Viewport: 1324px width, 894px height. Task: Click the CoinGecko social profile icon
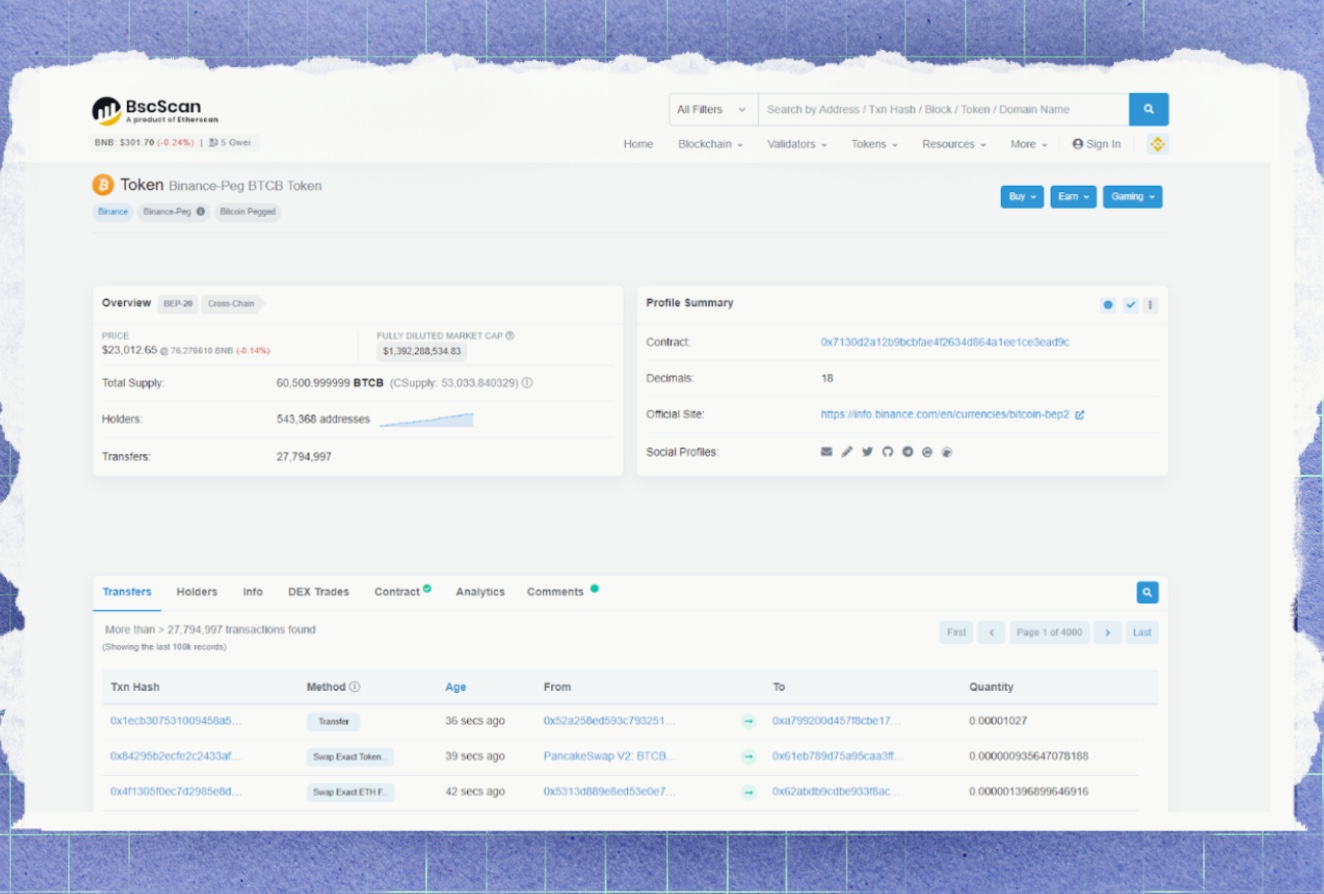[x=947, y=452]
